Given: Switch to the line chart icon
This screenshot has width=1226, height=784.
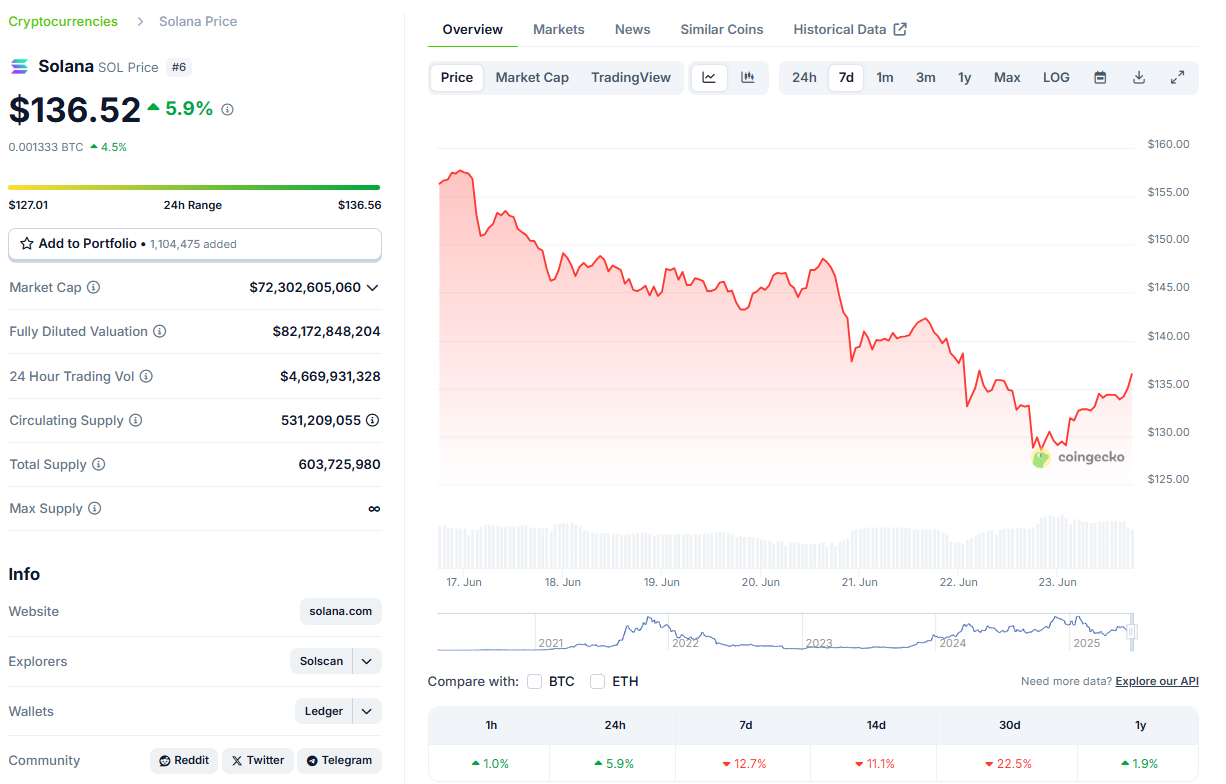Looking at the screenshot, I should pos(709,78).
